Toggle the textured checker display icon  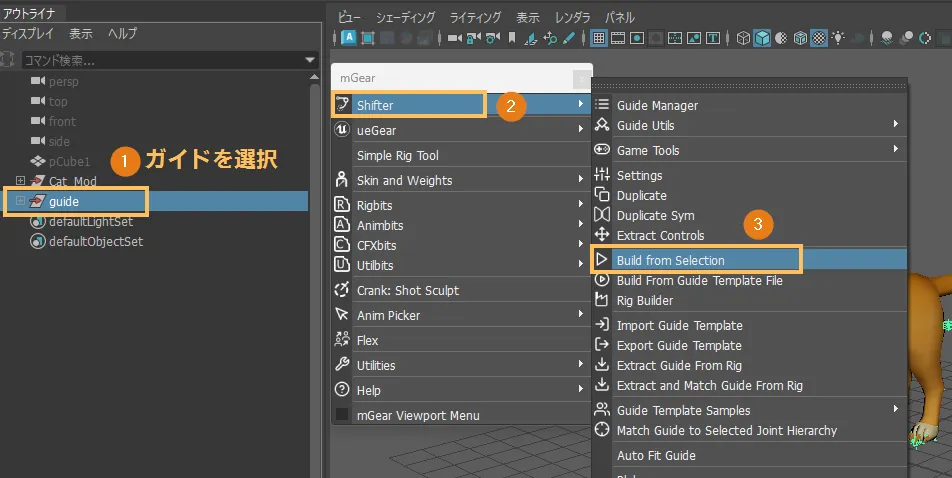tap(819, 38)
